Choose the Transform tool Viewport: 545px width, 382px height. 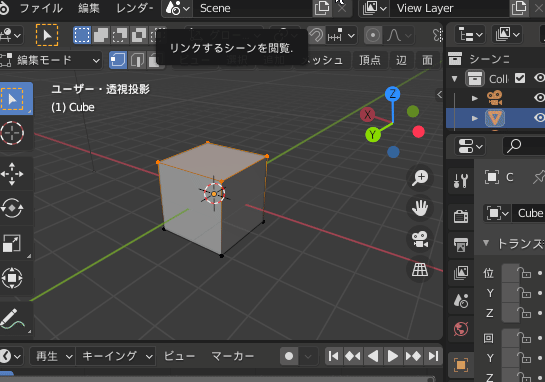pos(12,278)
